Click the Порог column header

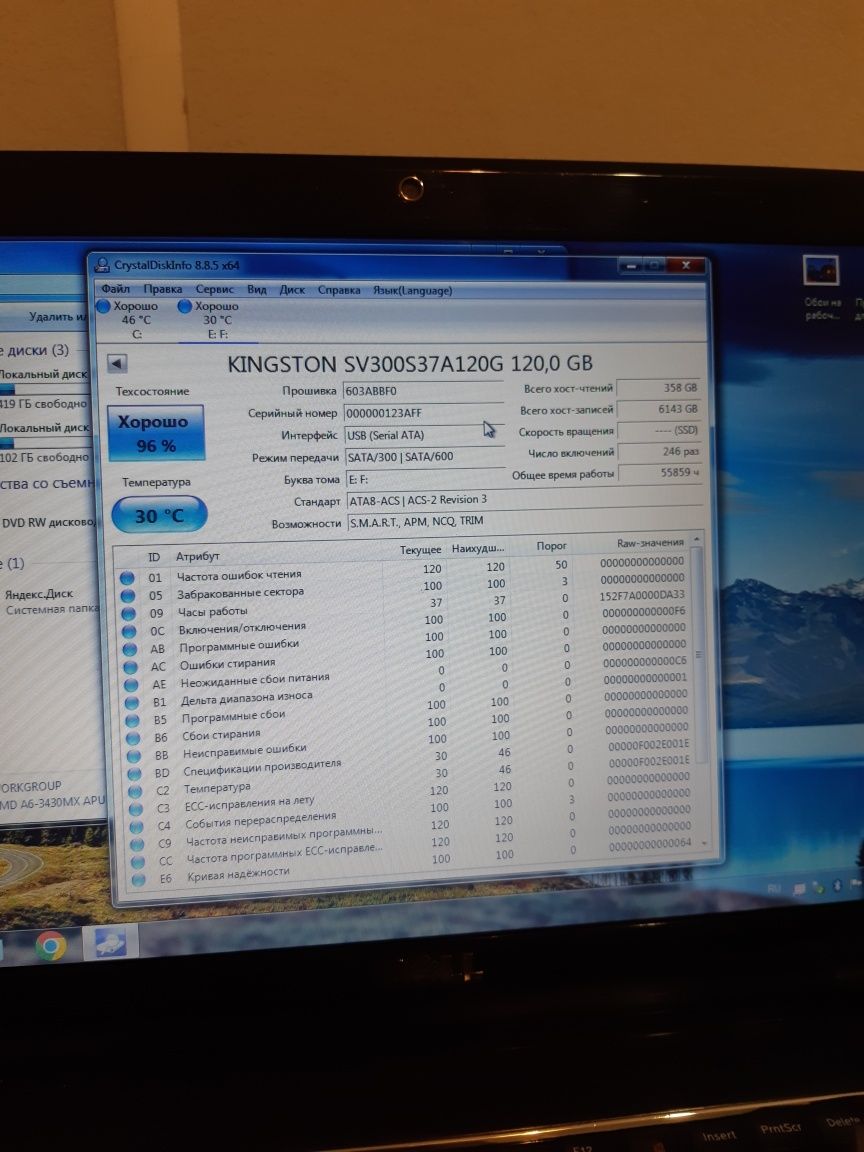click(x=551, y=546)
